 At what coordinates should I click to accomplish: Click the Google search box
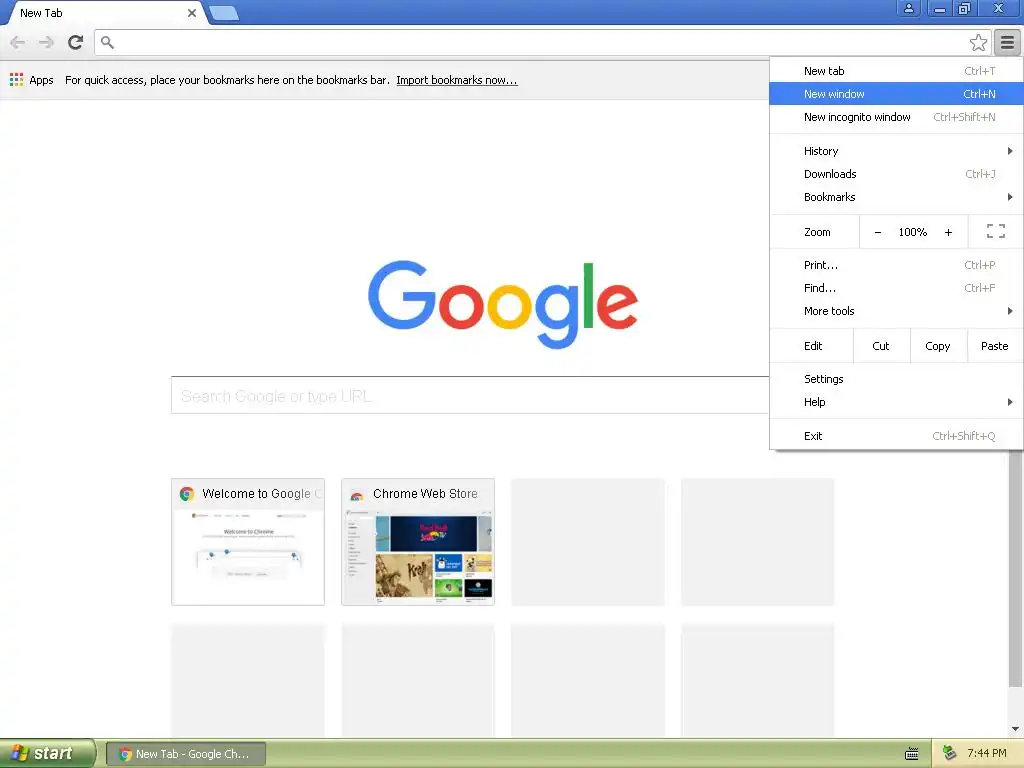tap(470, 395)
